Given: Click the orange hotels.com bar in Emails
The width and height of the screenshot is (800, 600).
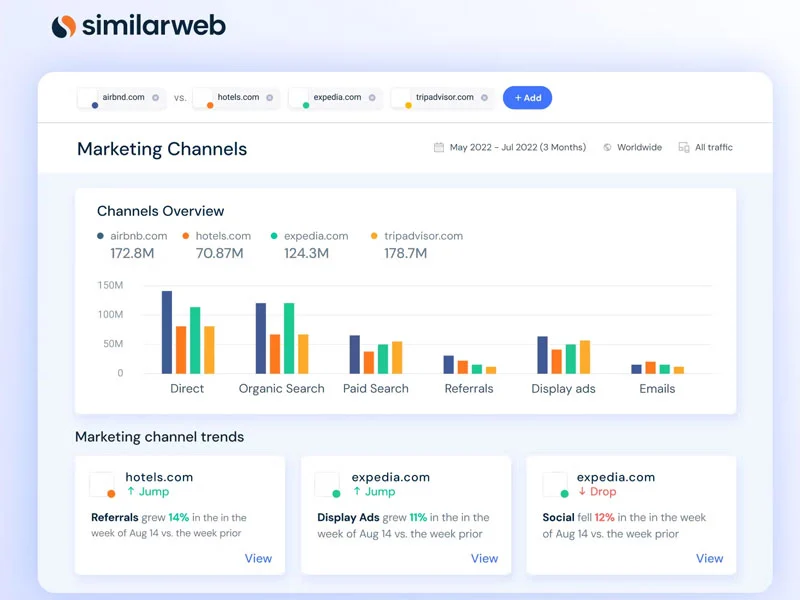Looking at the screenshot, I should pos(651,367).
